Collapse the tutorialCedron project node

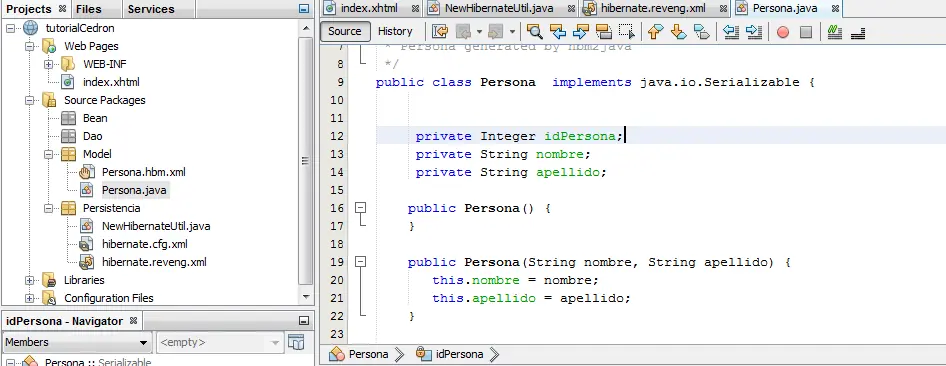pyautogui.click(x=10, y=28)
